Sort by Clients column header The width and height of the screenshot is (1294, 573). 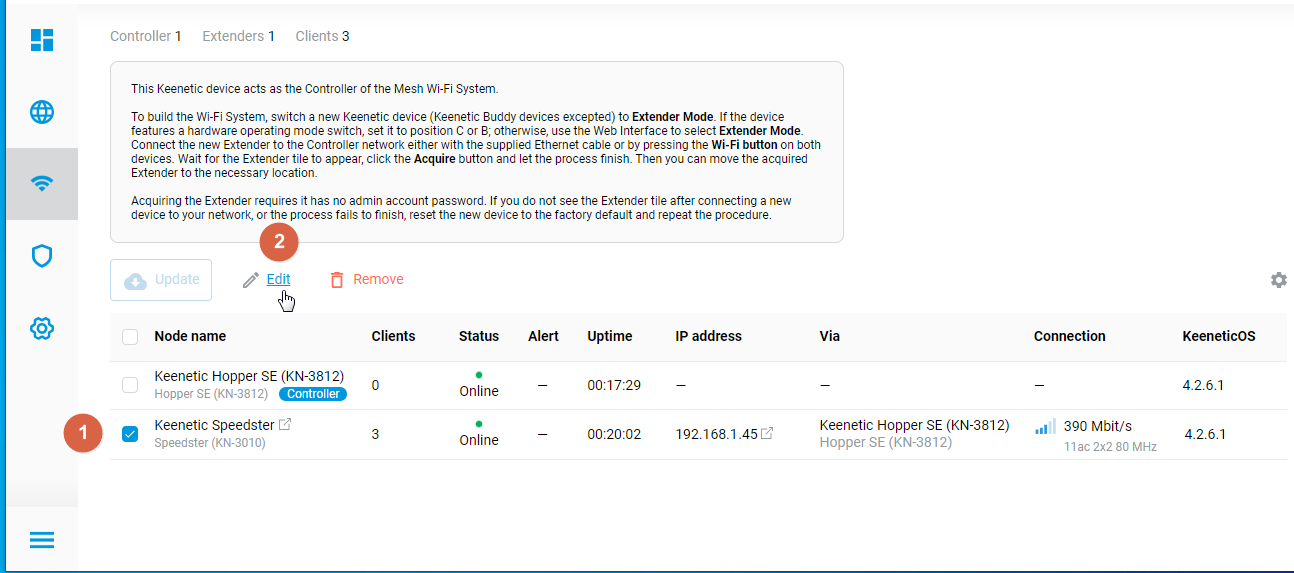393,336
